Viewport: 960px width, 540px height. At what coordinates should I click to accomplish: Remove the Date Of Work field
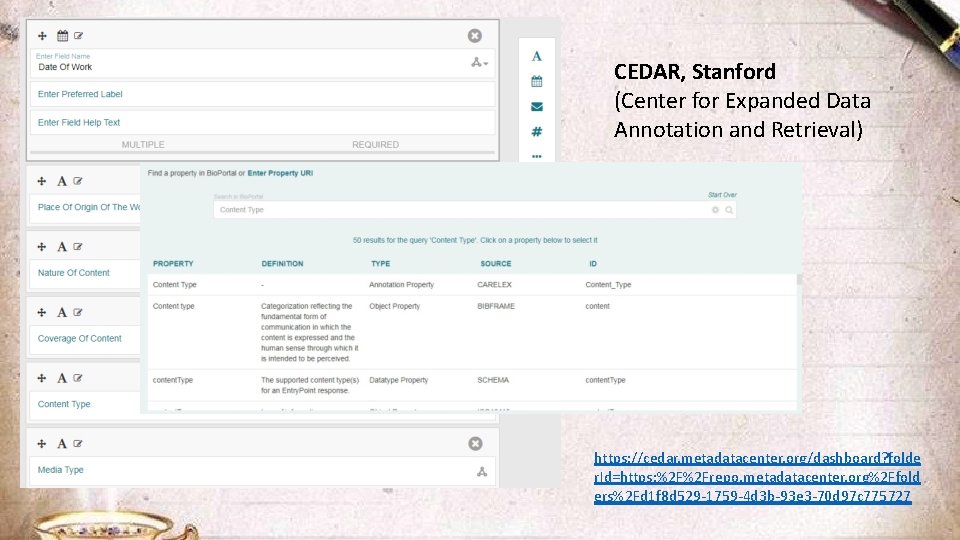(x=474, y=36)
